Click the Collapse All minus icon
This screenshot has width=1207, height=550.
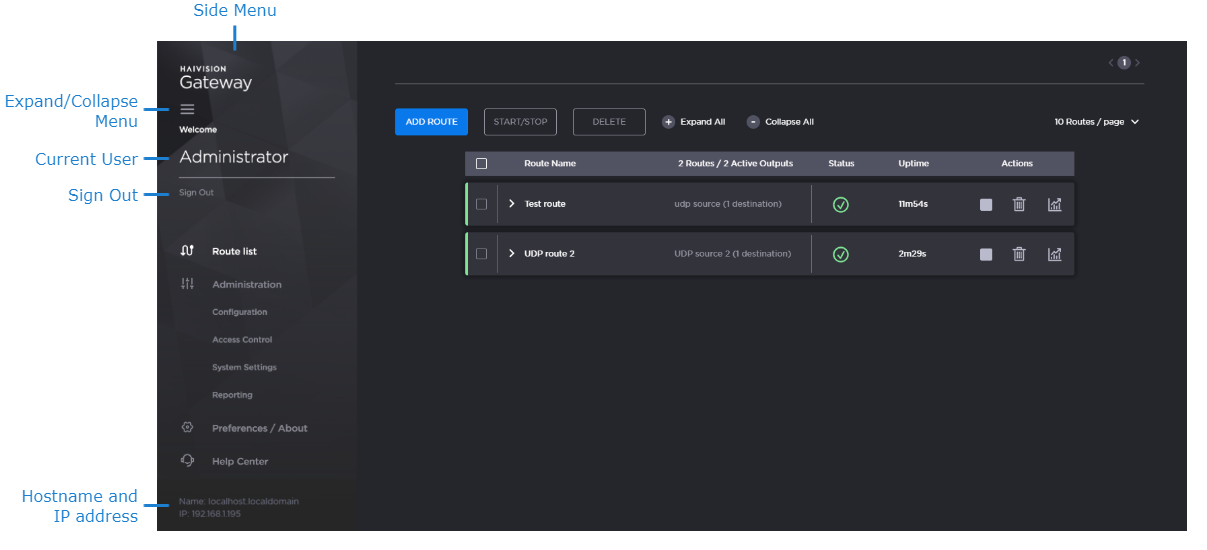[x=753, y=122]
